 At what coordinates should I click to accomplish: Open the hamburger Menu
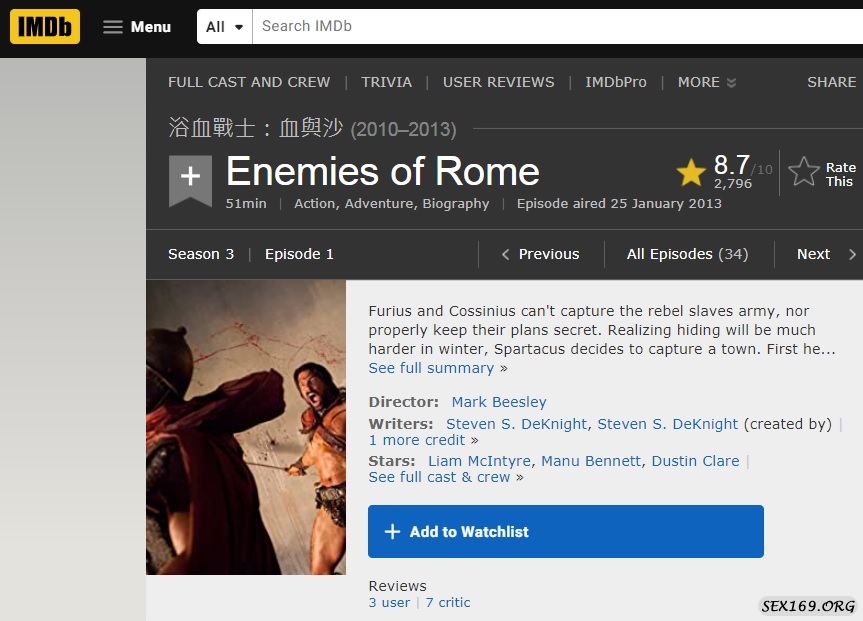pyautogui.click(x=137, y=27)
